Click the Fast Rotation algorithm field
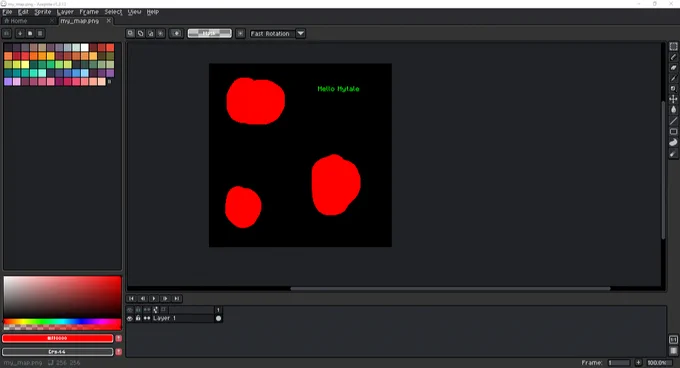This screenshot has height=368, width=680. (x=272, y=33)
